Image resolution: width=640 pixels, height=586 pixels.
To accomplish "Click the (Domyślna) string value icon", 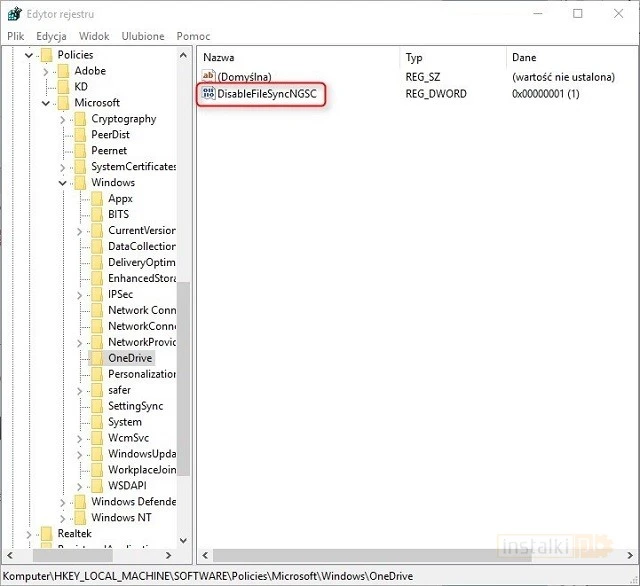I will coord(208,77).
